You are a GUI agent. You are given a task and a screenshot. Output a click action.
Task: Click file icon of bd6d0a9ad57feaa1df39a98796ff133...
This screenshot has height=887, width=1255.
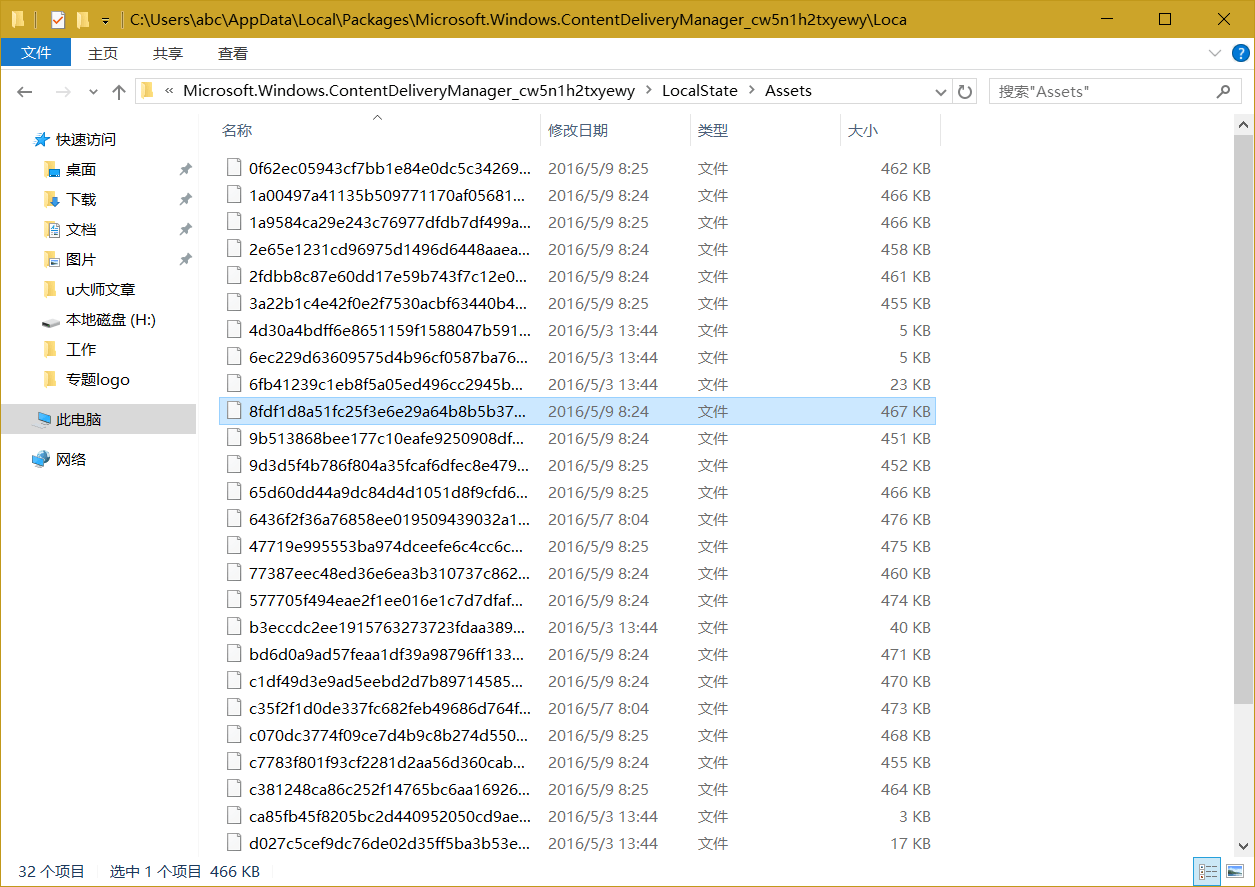coord(234,654)
